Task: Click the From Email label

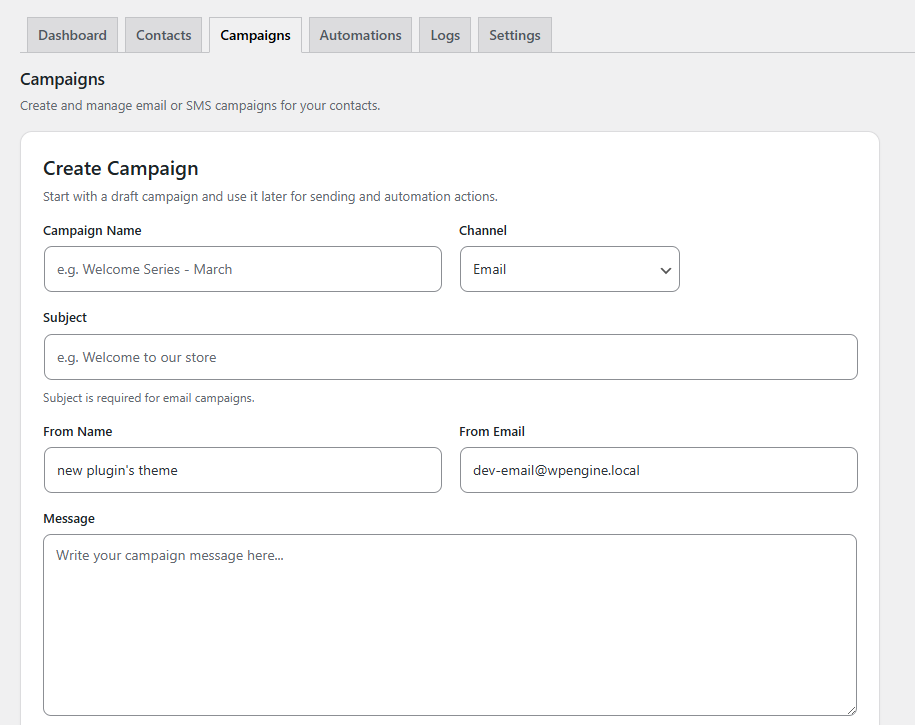Action: pyautogui.click(x=492, y=432)
